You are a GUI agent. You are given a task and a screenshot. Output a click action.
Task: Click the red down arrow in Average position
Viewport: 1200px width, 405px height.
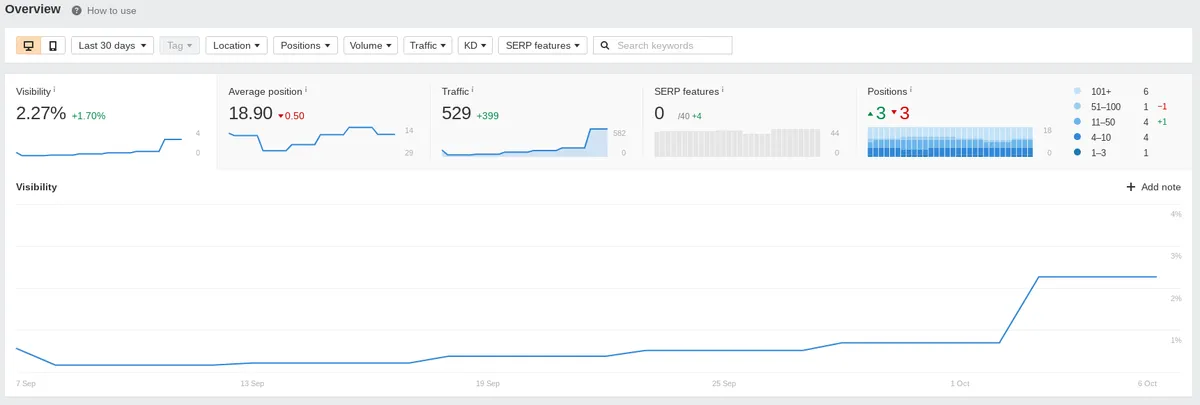[x=281, y=116]
